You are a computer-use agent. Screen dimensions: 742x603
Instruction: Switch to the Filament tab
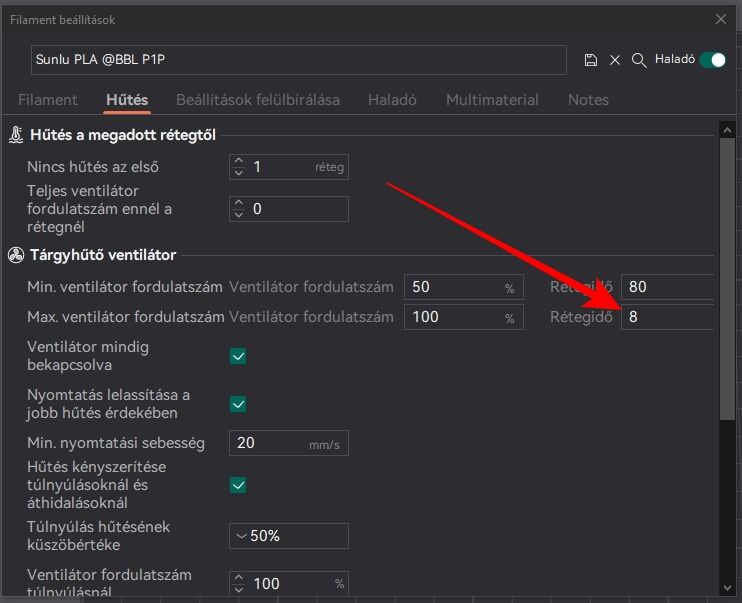(x=48, y=100)
